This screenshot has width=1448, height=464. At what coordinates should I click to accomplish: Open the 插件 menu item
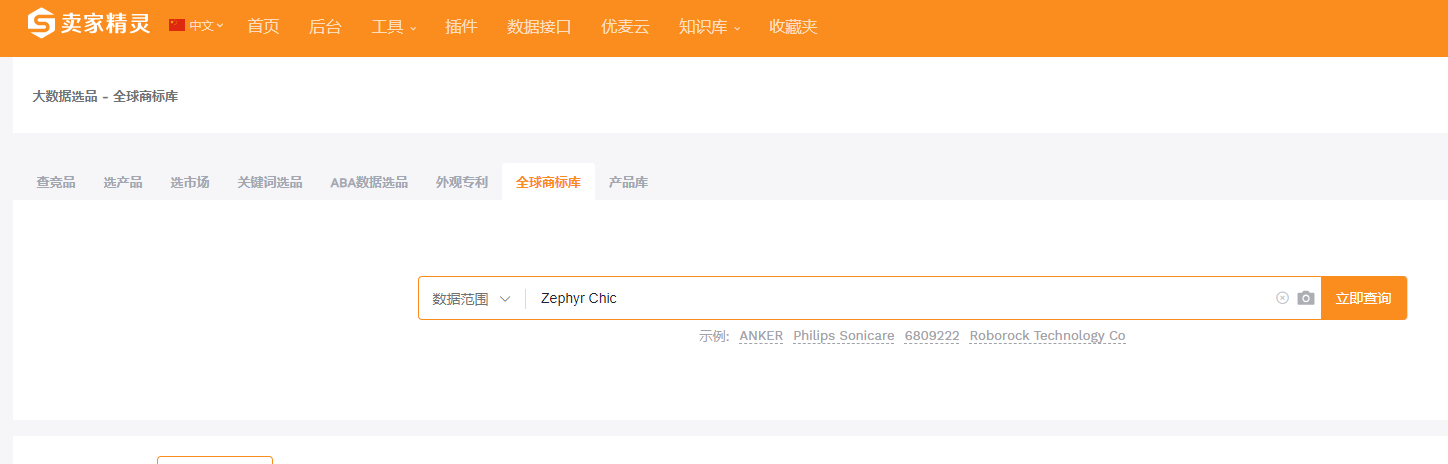[461, 27]
